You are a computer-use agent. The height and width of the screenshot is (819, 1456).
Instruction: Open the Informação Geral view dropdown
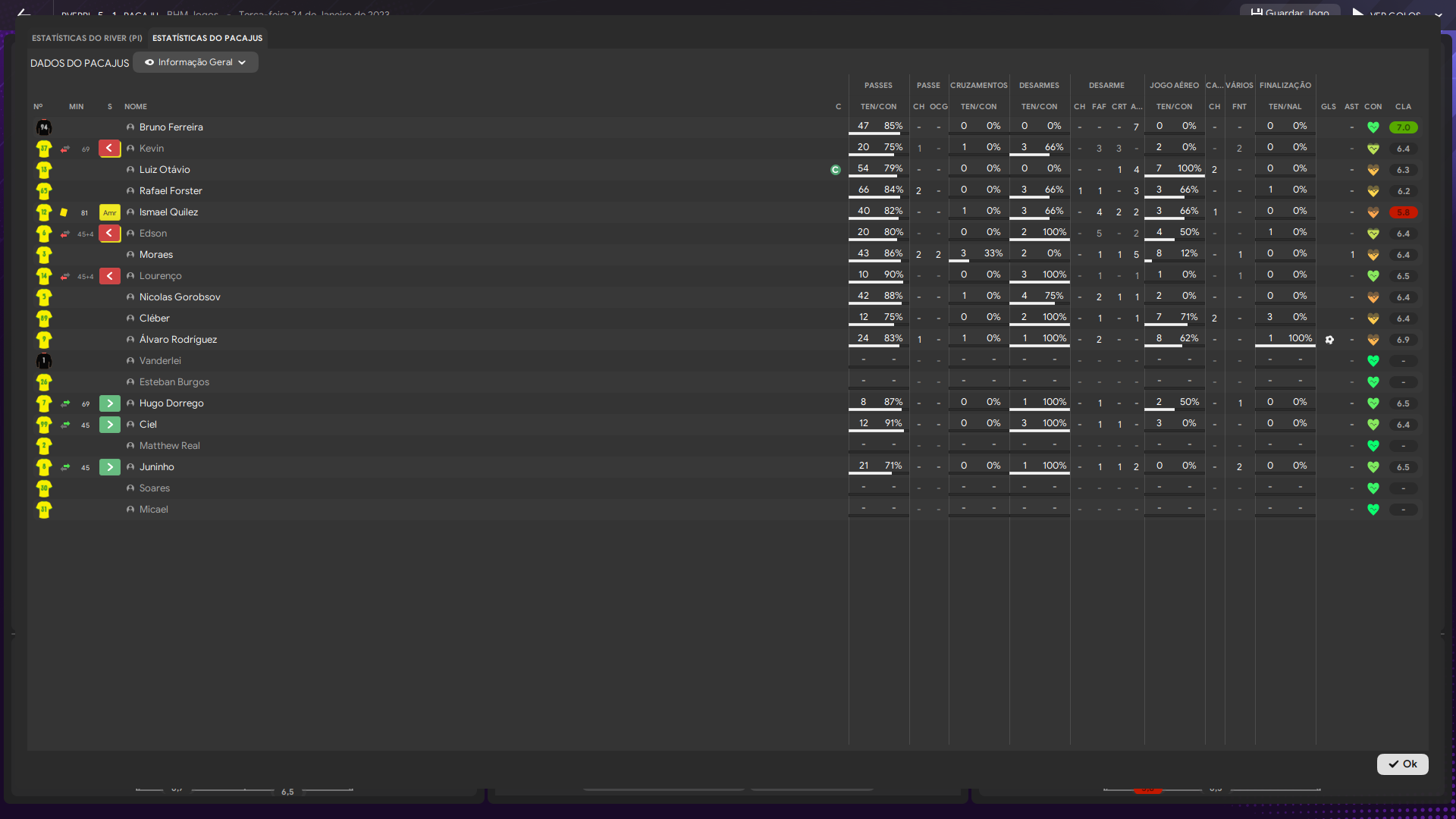[196, 62]
